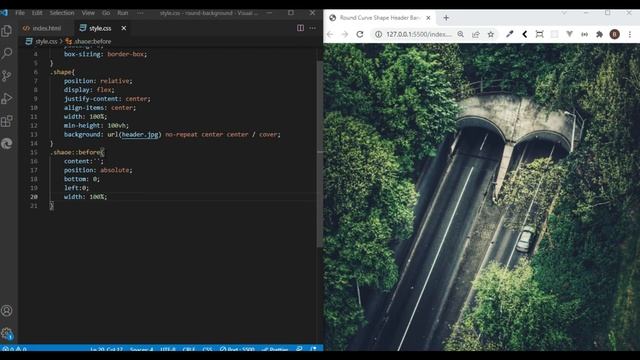Open the Edge browser tools sidebar icon
The height and width of the screenshot is (360, 640).
point(7,143)
